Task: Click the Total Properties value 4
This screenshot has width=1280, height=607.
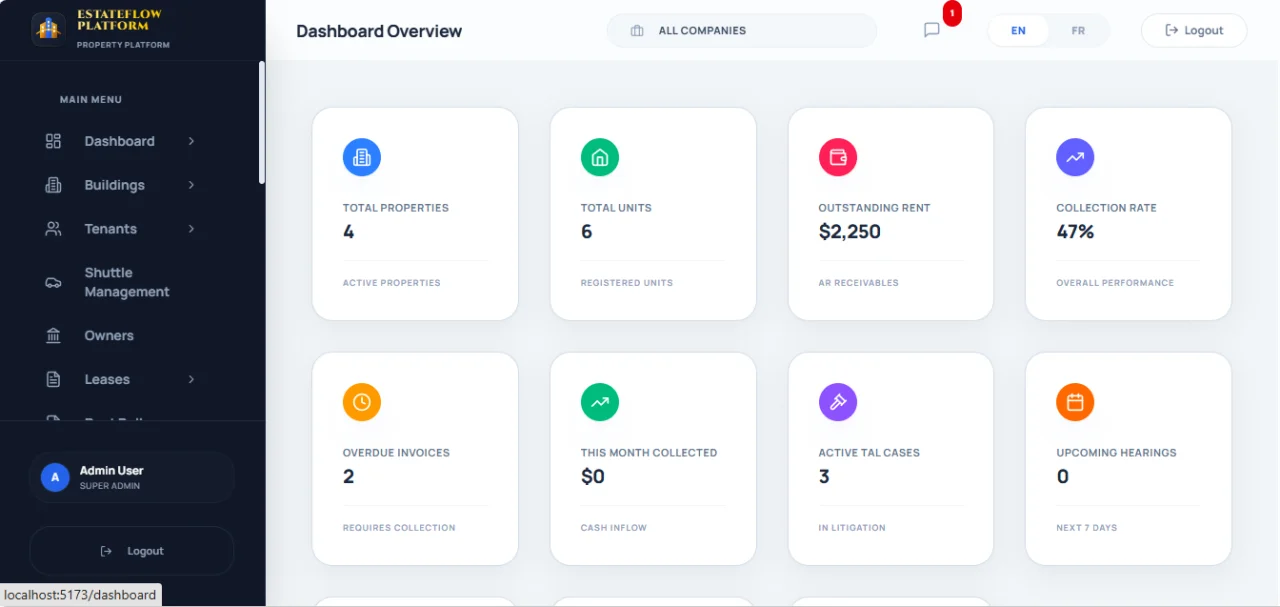Action: [x=348, y=232]
